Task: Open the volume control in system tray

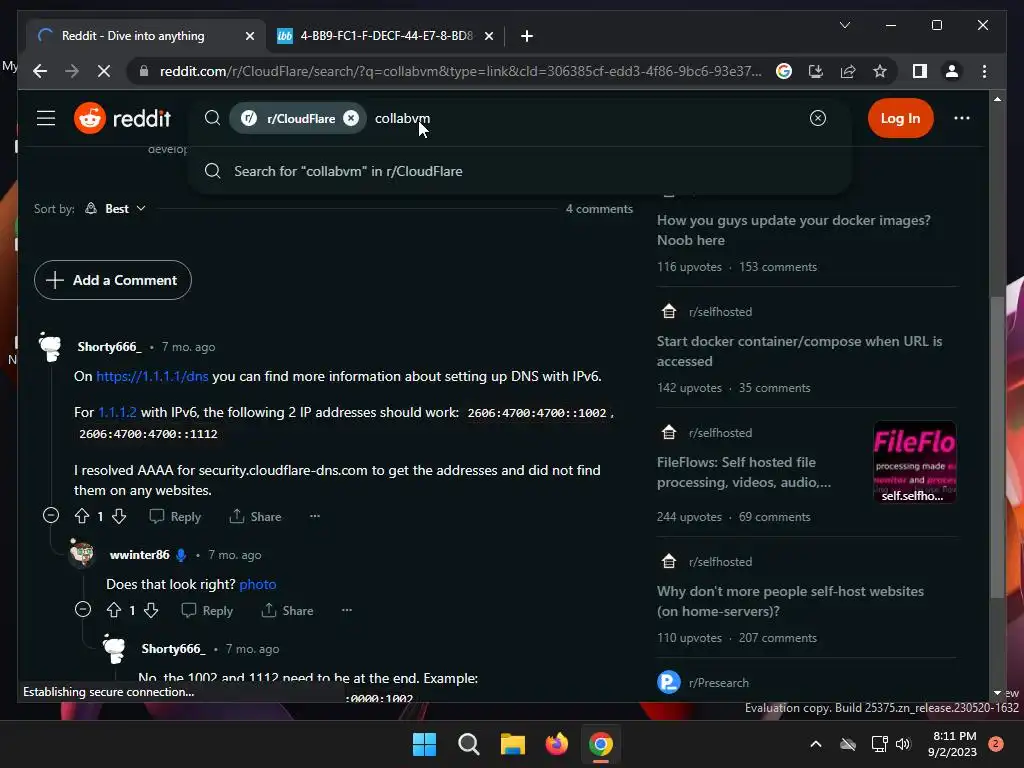Action: pyautogui.click(x=903, y=744)
